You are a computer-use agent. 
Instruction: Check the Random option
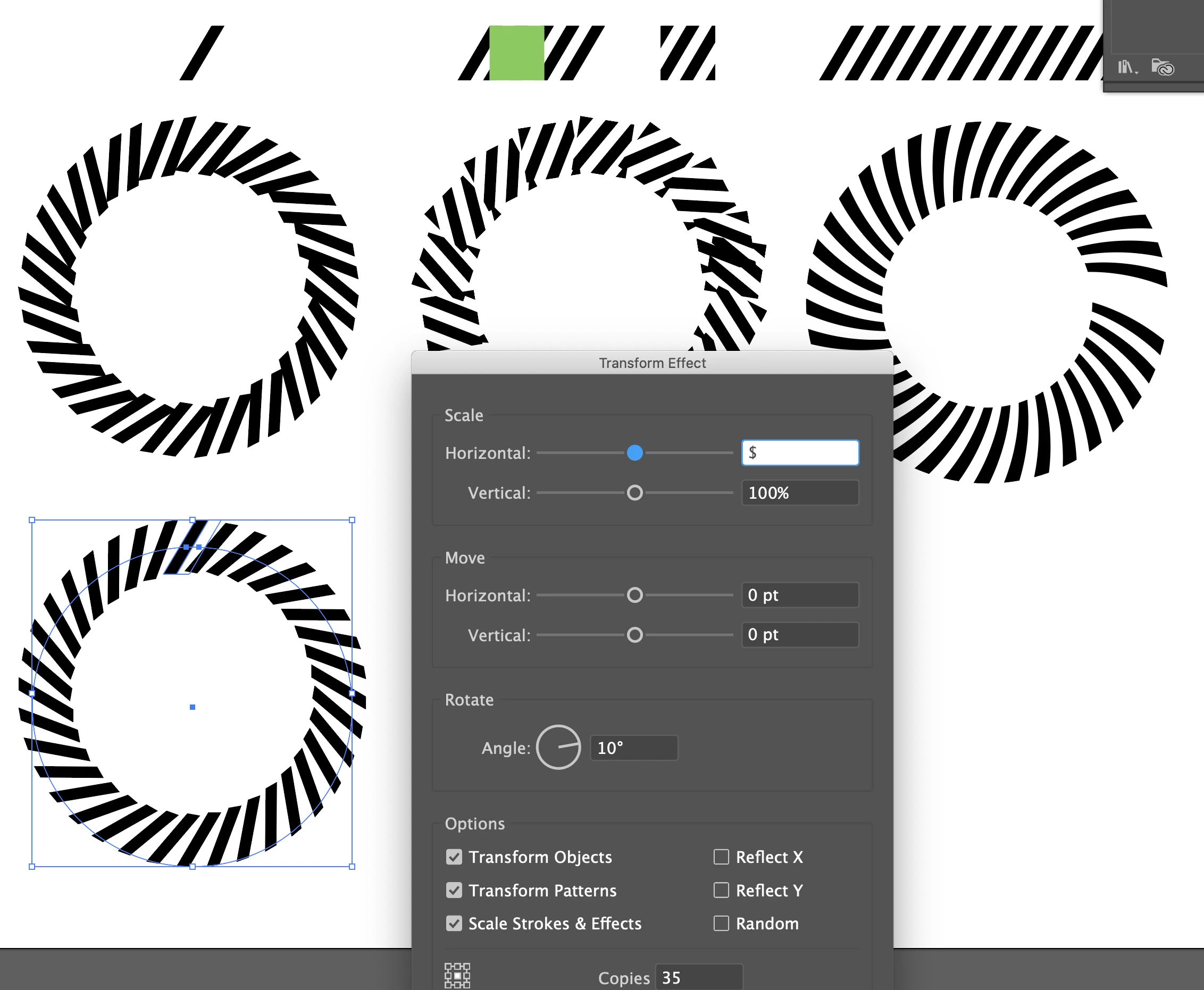(x=721, y=924)
